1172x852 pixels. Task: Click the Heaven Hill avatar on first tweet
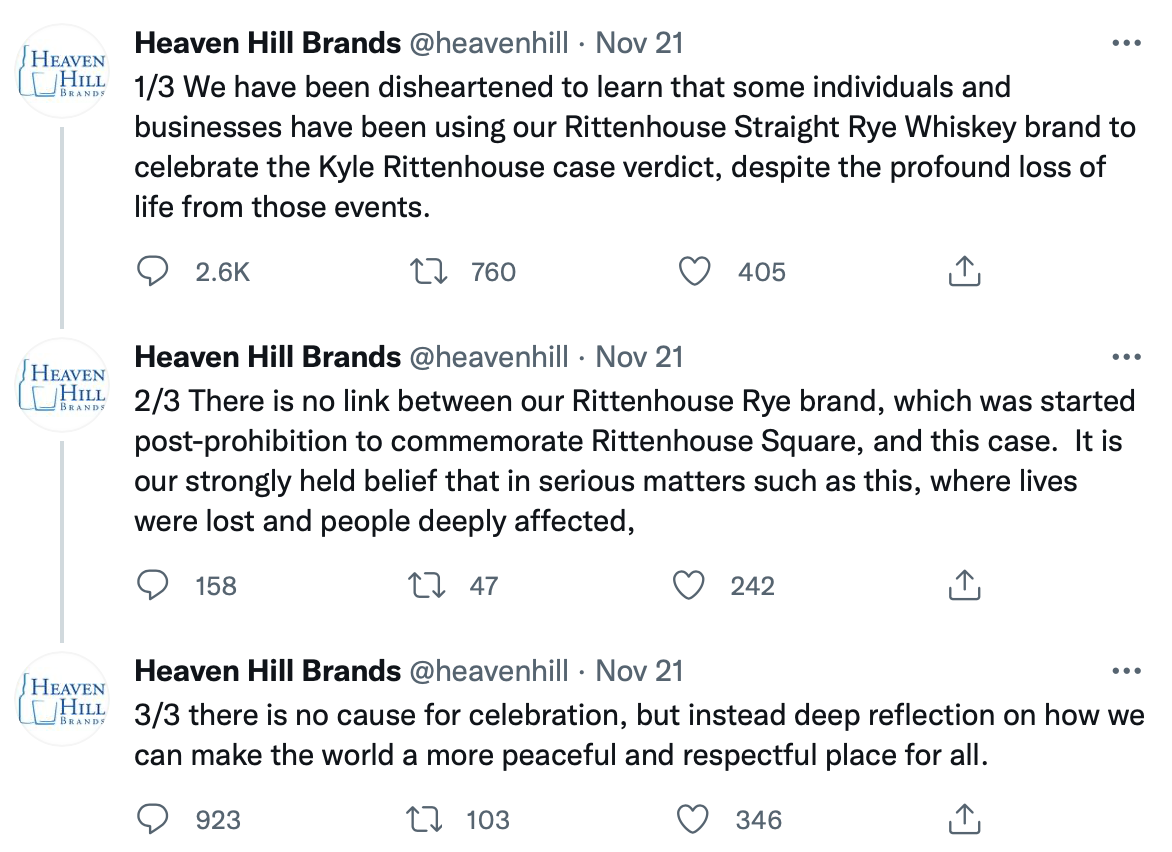[62, 72]
